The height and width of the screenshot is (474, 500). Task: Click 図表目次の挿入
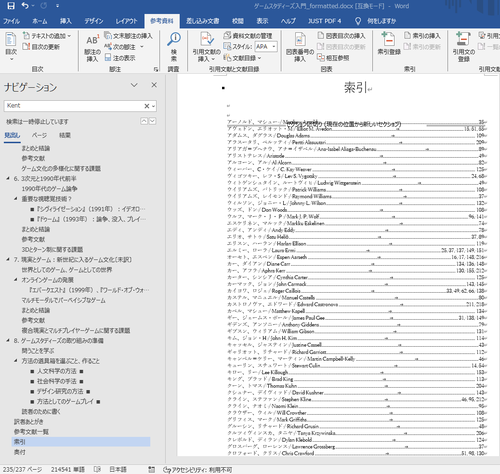[341, 36]
